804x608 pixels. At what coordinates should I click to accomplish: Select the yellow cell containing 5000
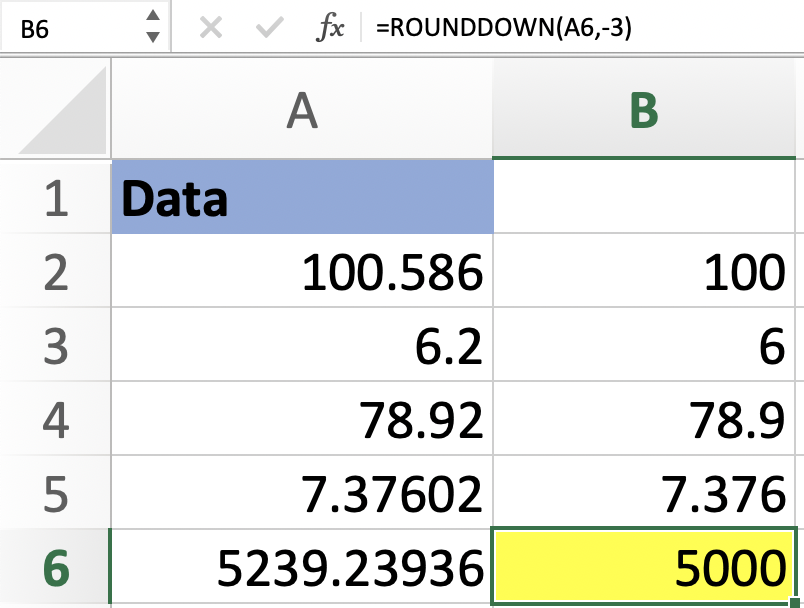click(x=645, y=569)
